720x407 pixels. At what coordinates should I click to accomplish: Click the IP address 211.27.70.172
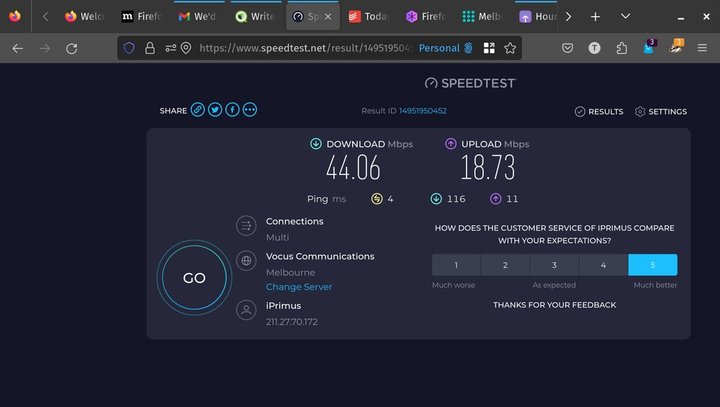pyautogui.click(x=292, y=322)
